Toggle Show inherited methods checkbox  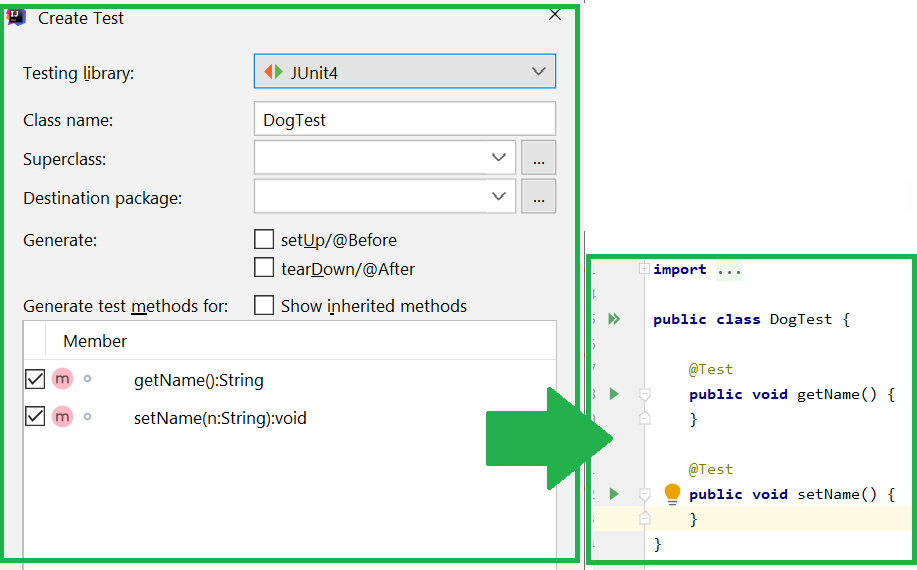[x=264, y=306]
